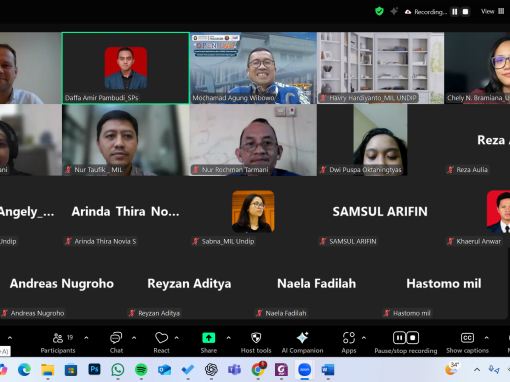Select Mochamad Agung Wibowo video tile
Viewport: 510px width, 382px height.
[253, 68]
